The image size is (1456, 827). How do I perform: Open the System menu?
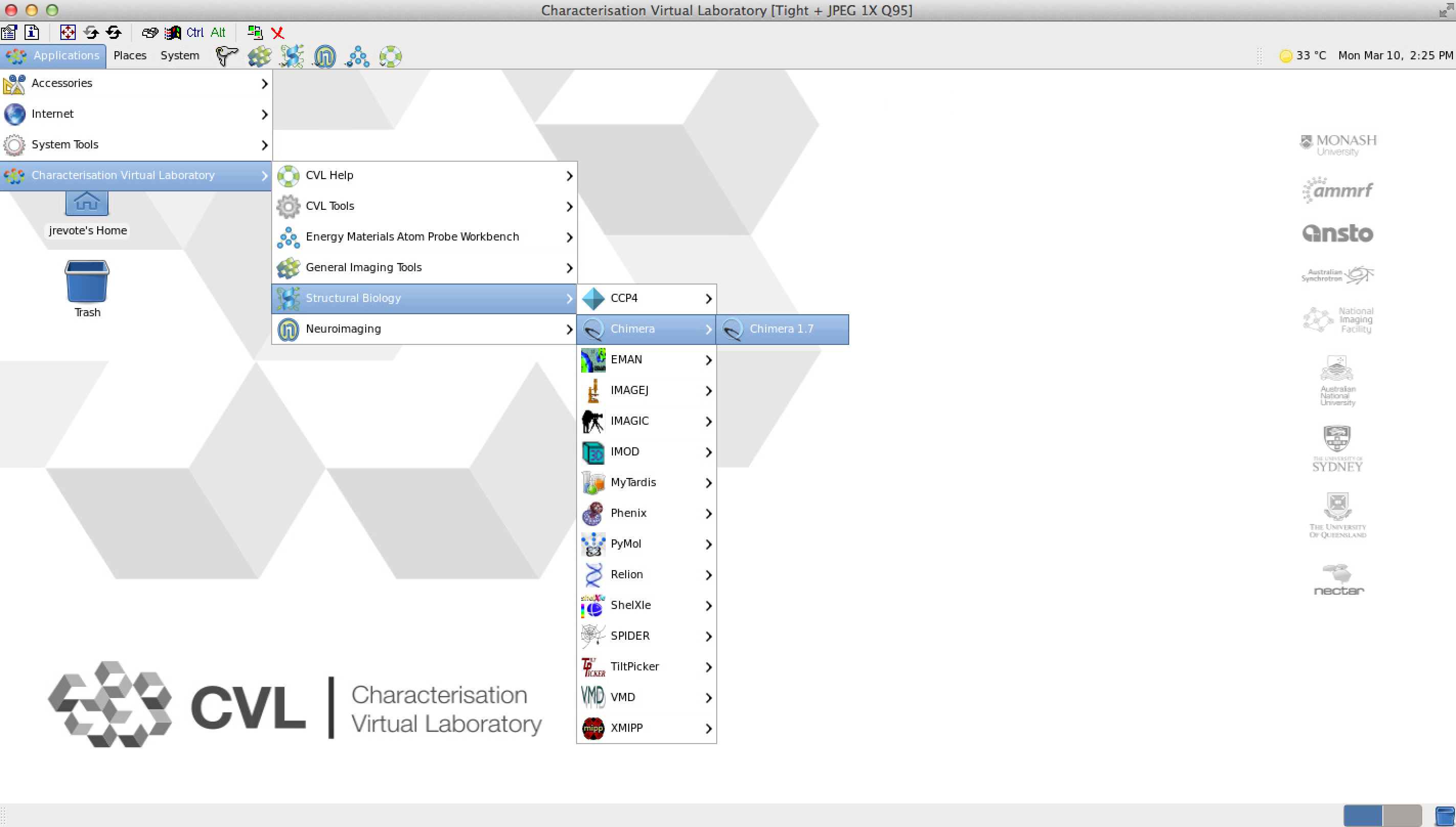(x=180, y=56)
